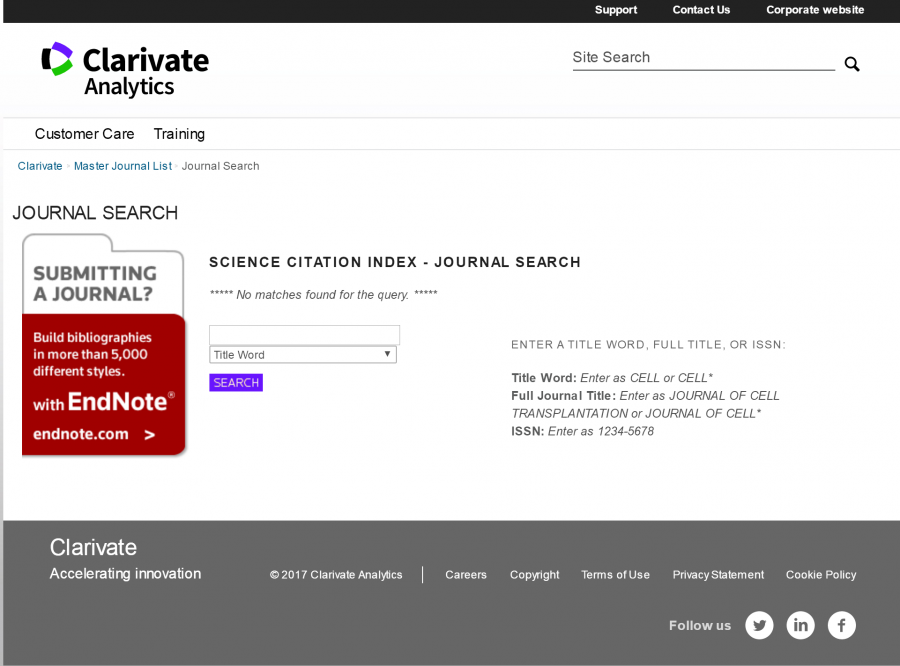
Task: Open the Careers footer link
Action: coord(466,575)
